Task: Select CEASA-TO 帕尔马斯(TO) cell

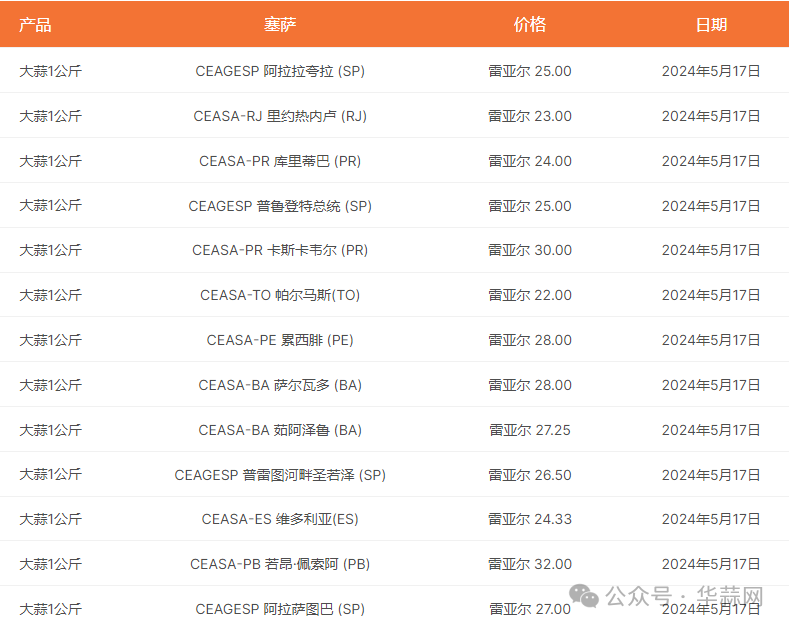Action: pyautogui.click(x=280, y=295)
